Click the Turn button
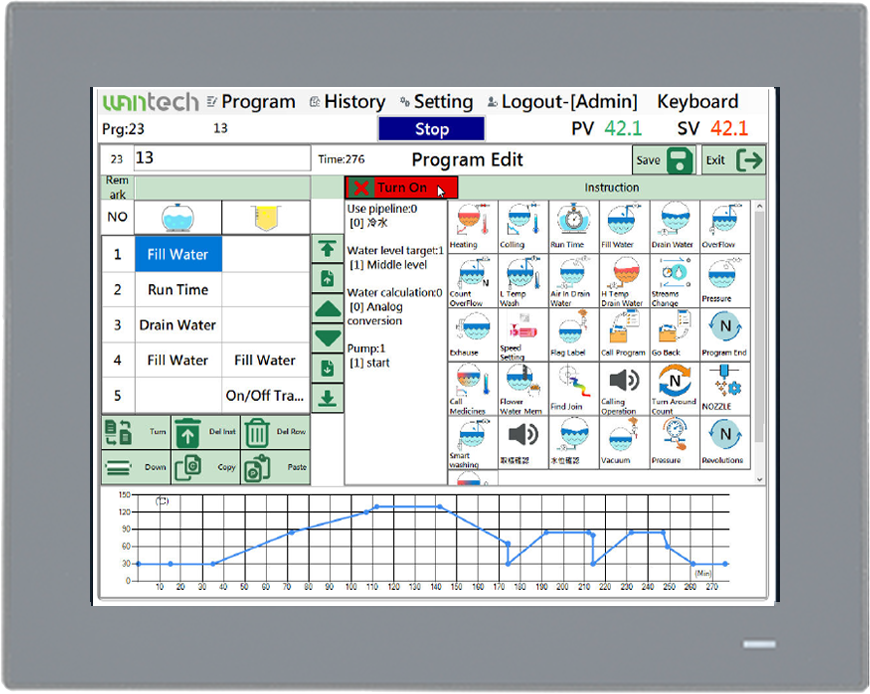The width and height of the screenshot is (870, 694). [x=136, y=432]
